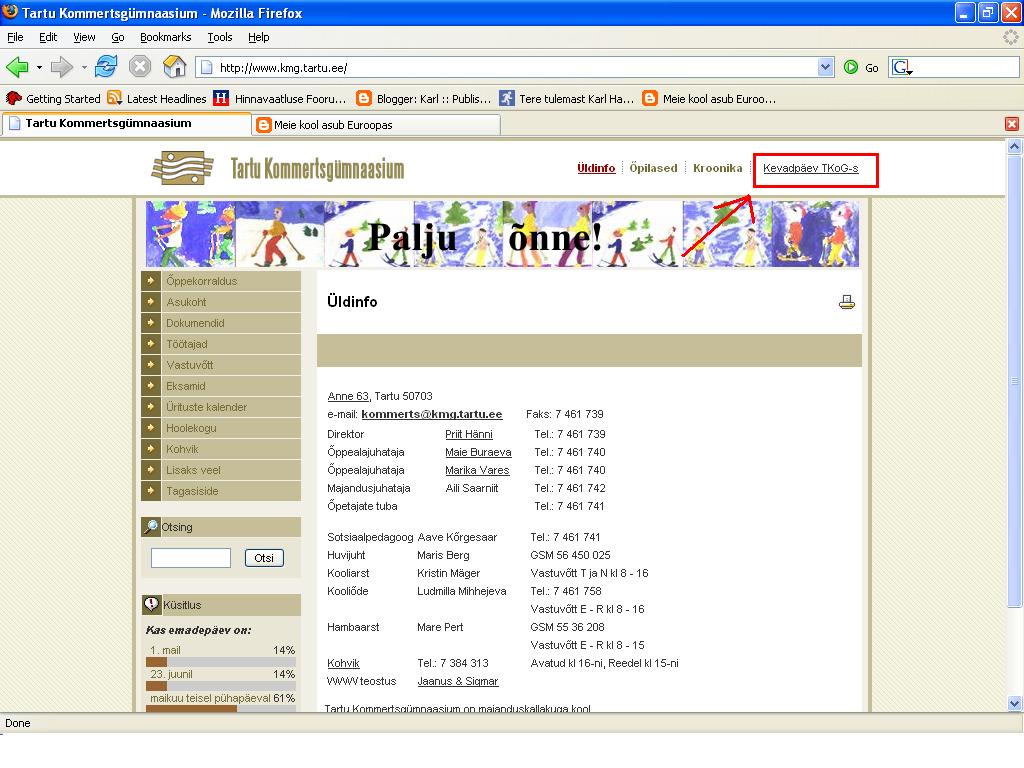The width and height of the screenshot is (1024, 768).
Task: Click the page scrollbar up arrow
Action: click(x=1014, y=146)
